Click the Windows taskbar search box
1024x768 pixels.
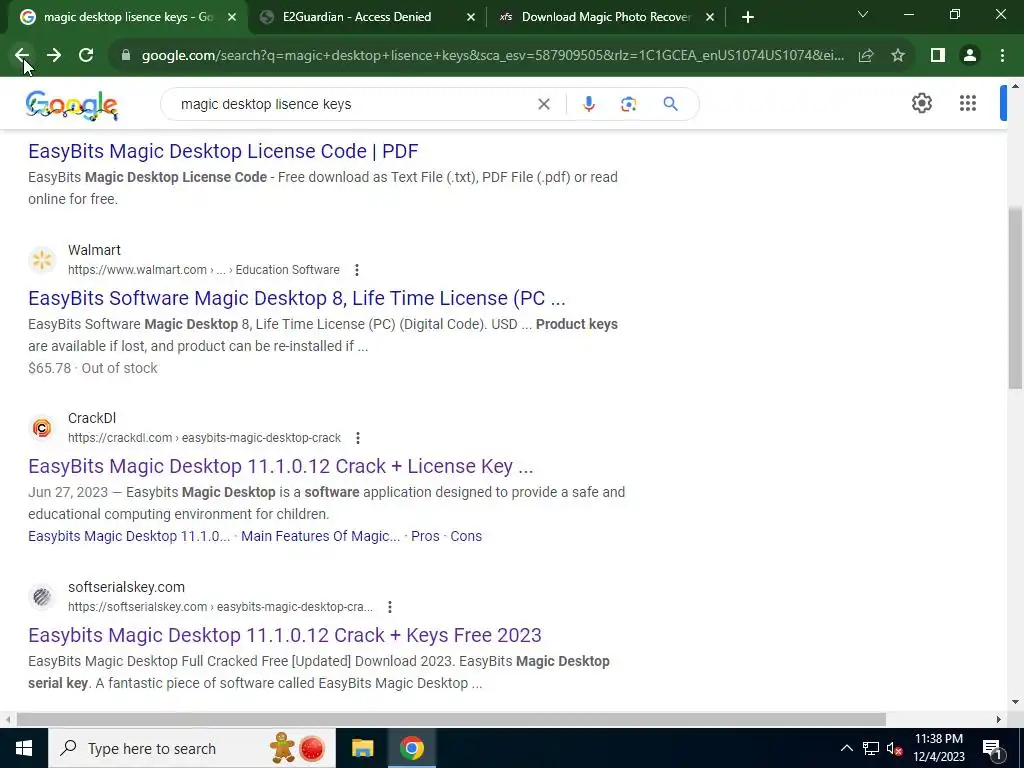coord(191,748)
